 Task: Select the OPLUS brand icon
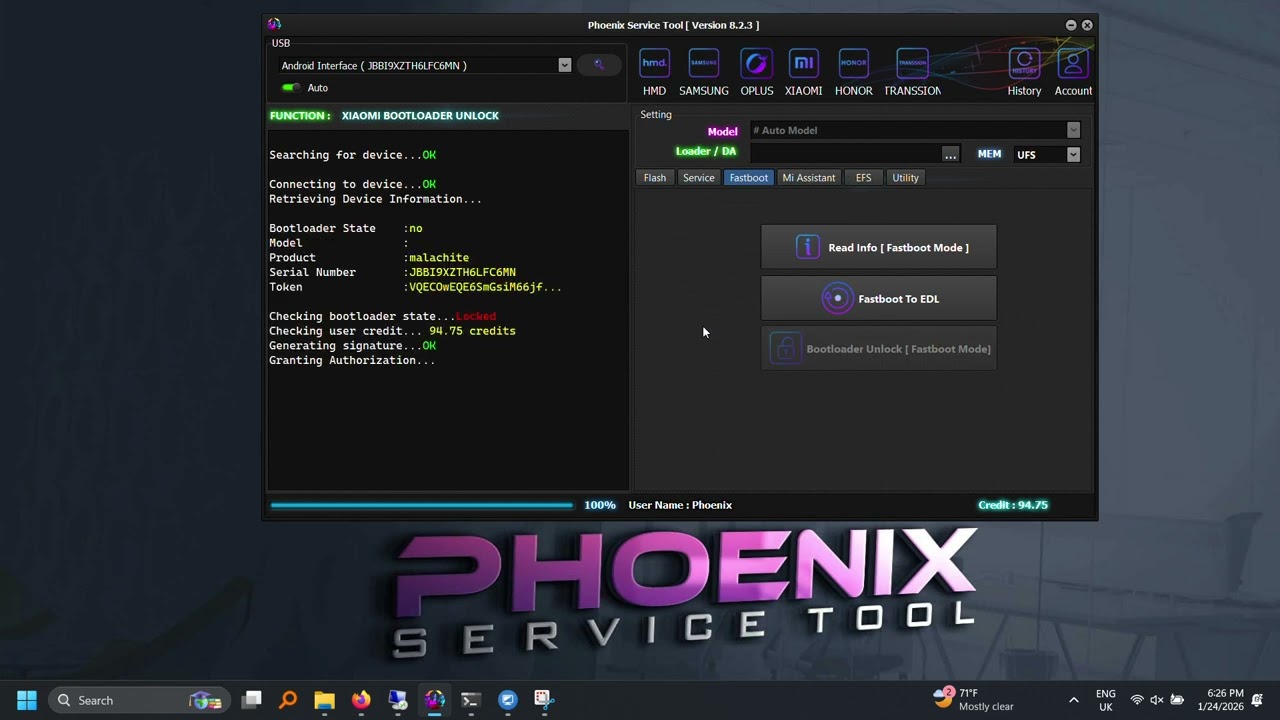point(756,64)
